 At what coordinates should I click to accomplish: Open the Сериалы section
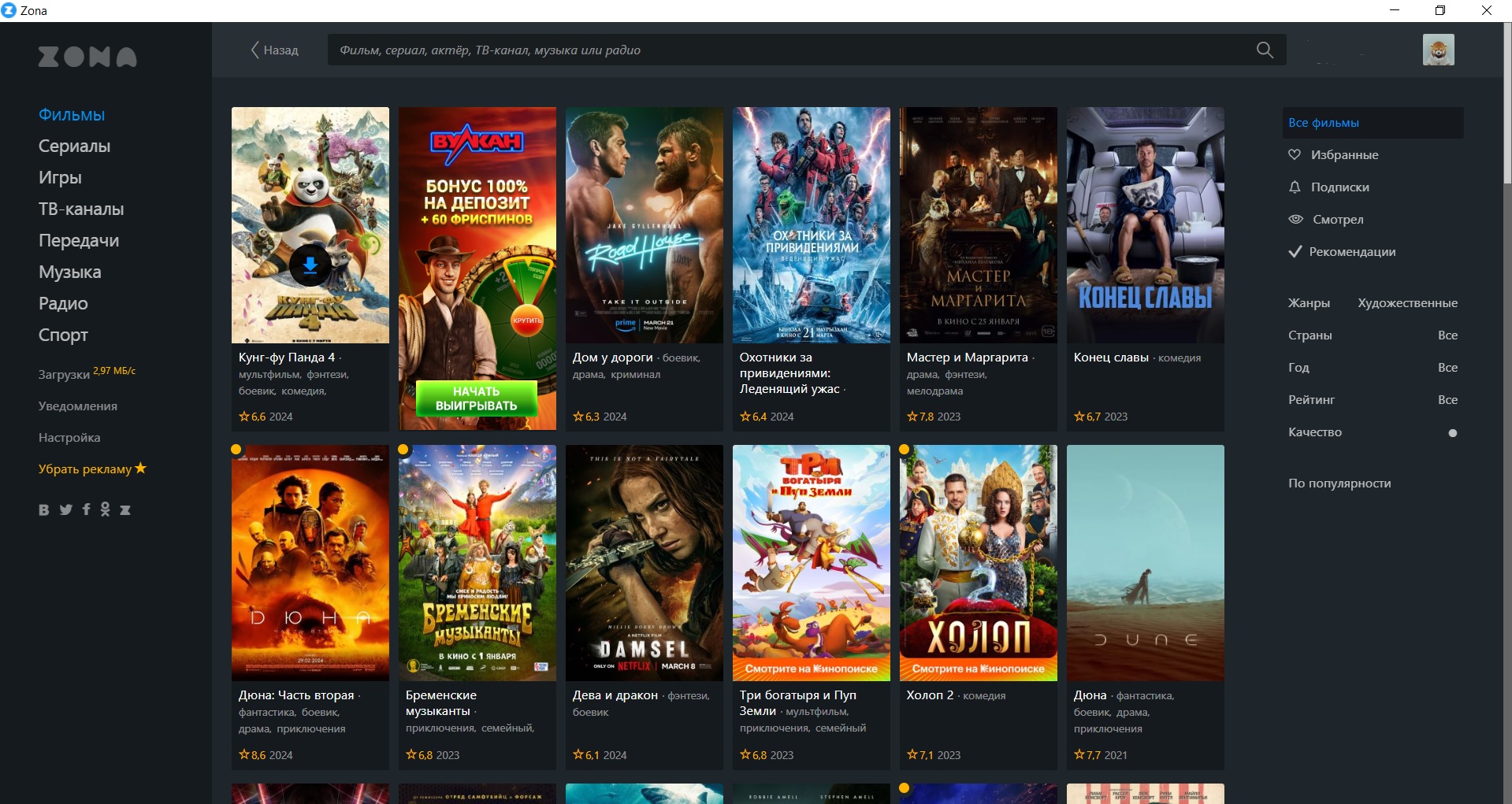coord(74,146)
